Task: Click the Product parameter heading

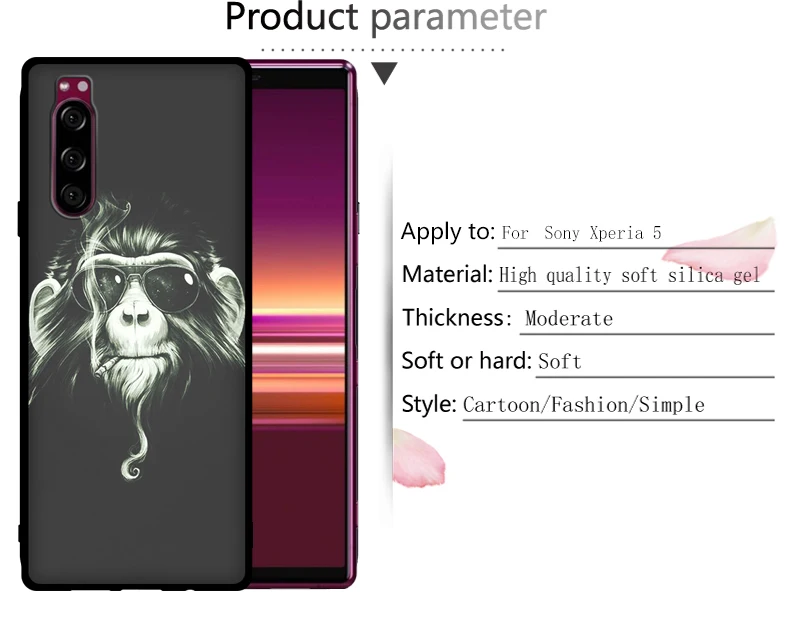Action: pos(386,18)
